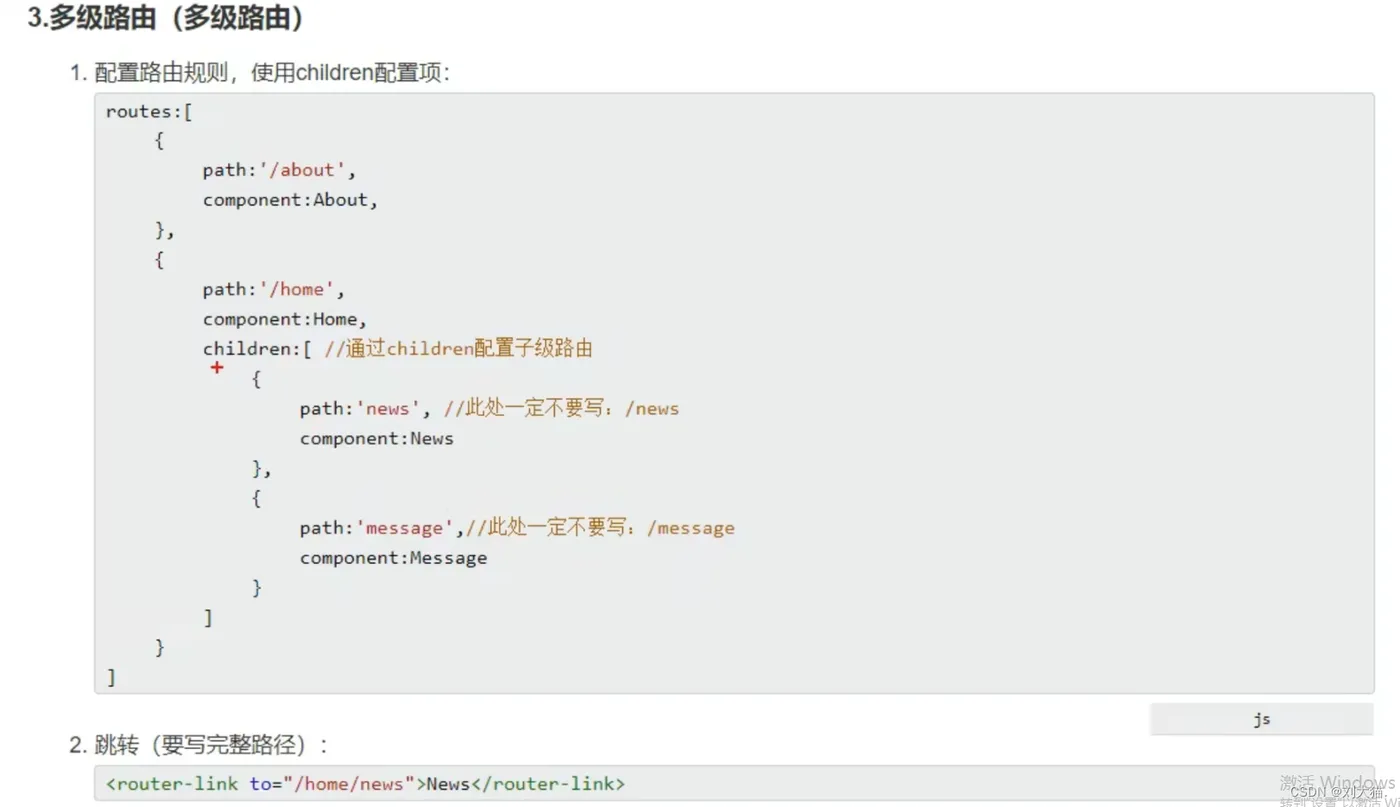Click comment "//此处一定不要写：/message"
The width and height of the screenshot is (1400, 807).
pyautogui.click(x=600, y=527)
